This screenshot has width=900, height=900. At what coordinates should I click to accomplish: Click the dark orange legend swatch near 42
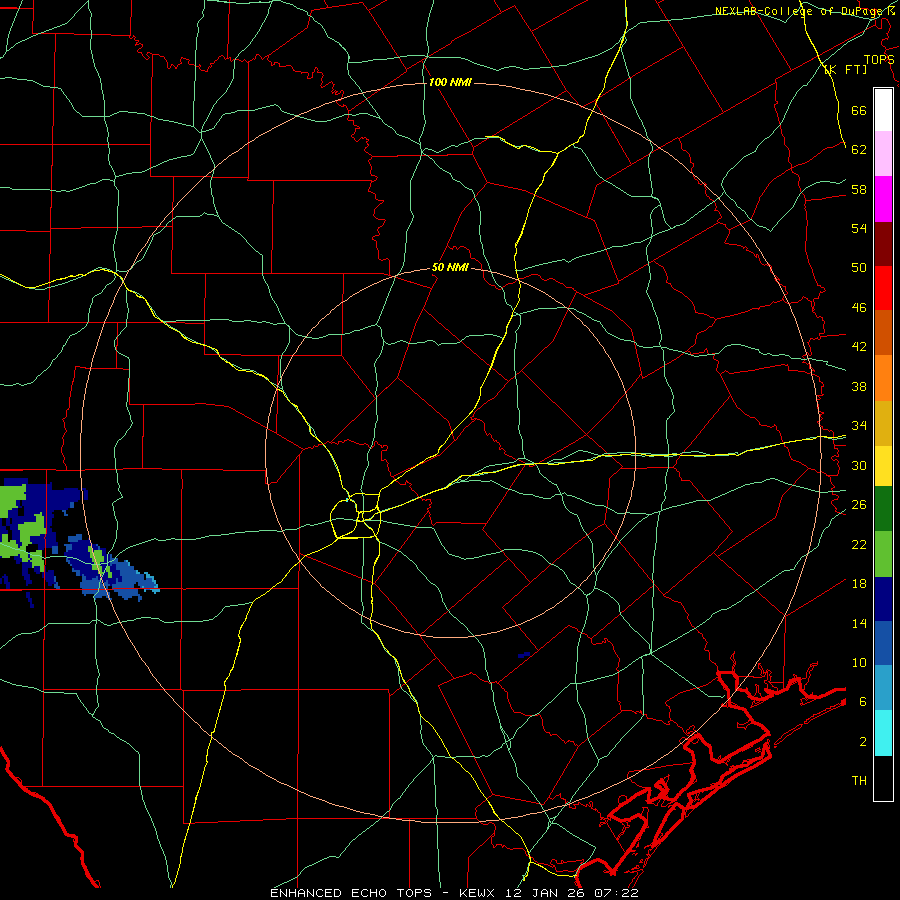coord(883,332)
